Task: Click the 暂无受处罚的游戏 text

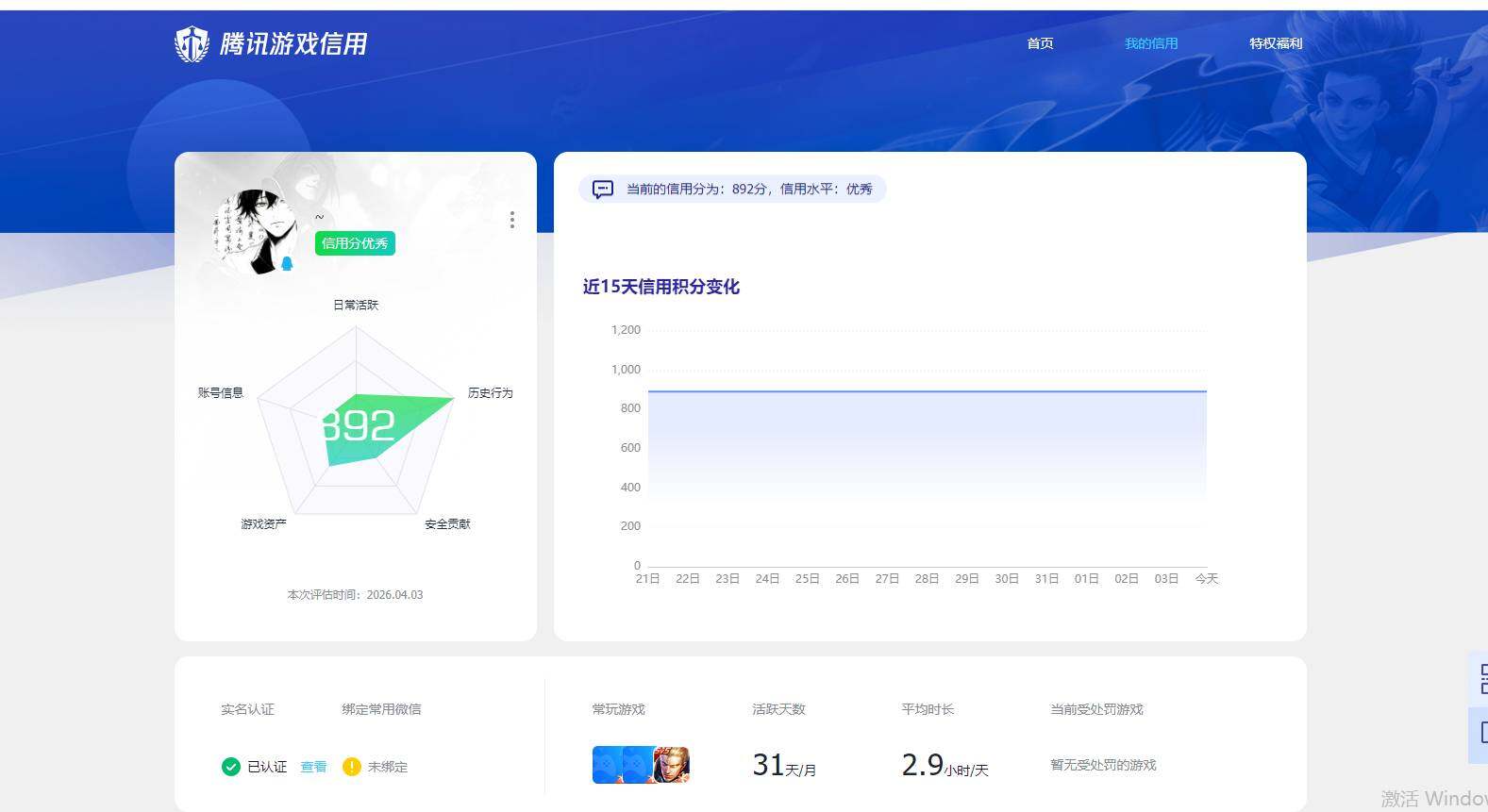Action: tap(1103, 765)
